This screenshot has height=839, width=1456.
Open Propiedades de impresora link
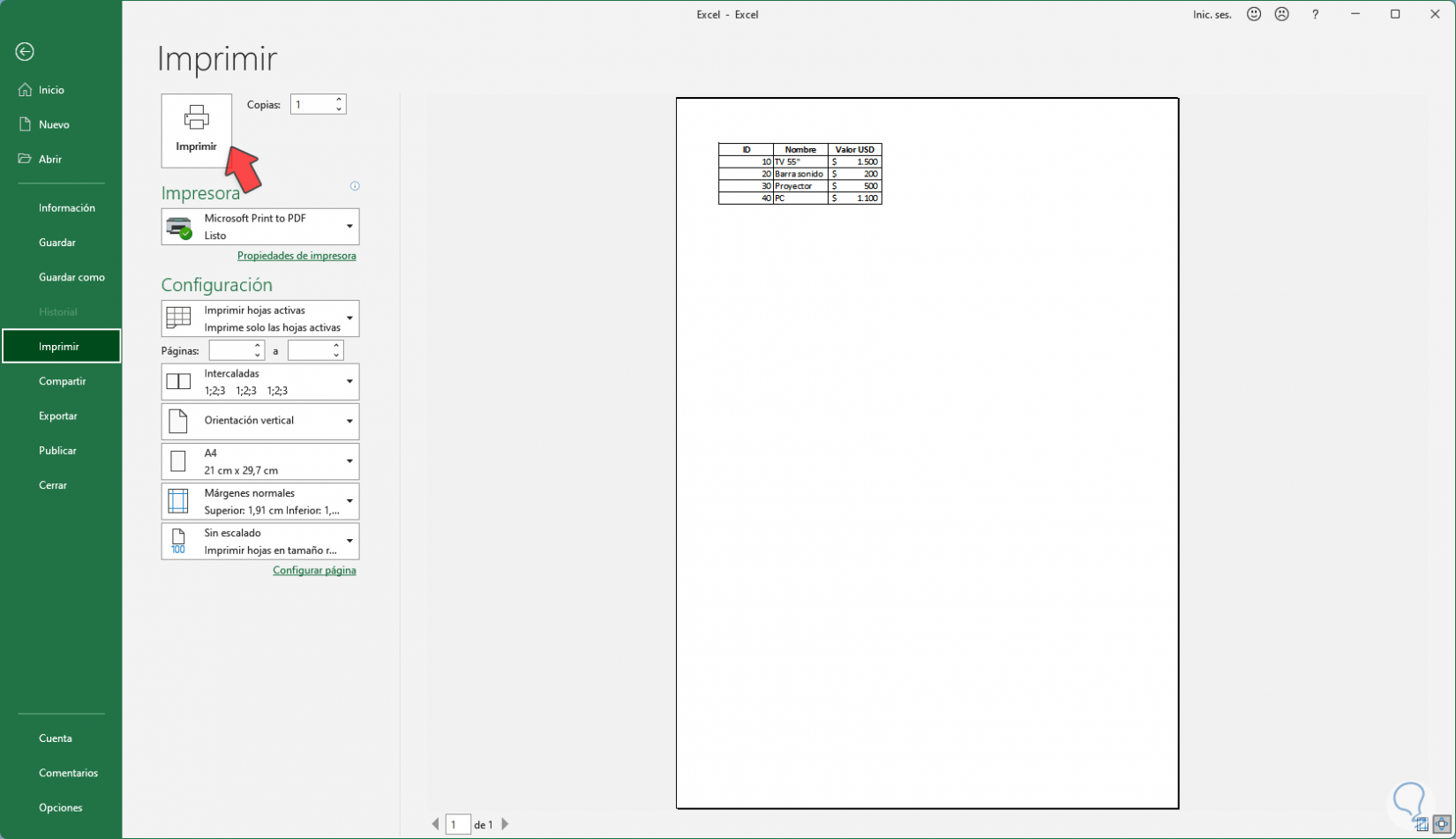[296, 256]
